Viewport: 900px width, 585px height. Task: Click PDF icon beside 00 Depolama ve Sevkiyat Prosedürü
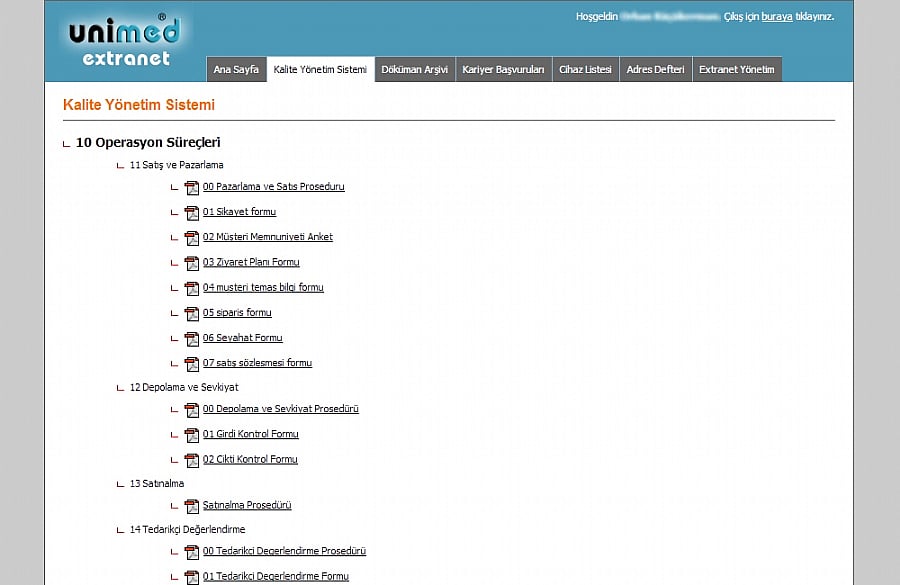click(x=192, y=410)
